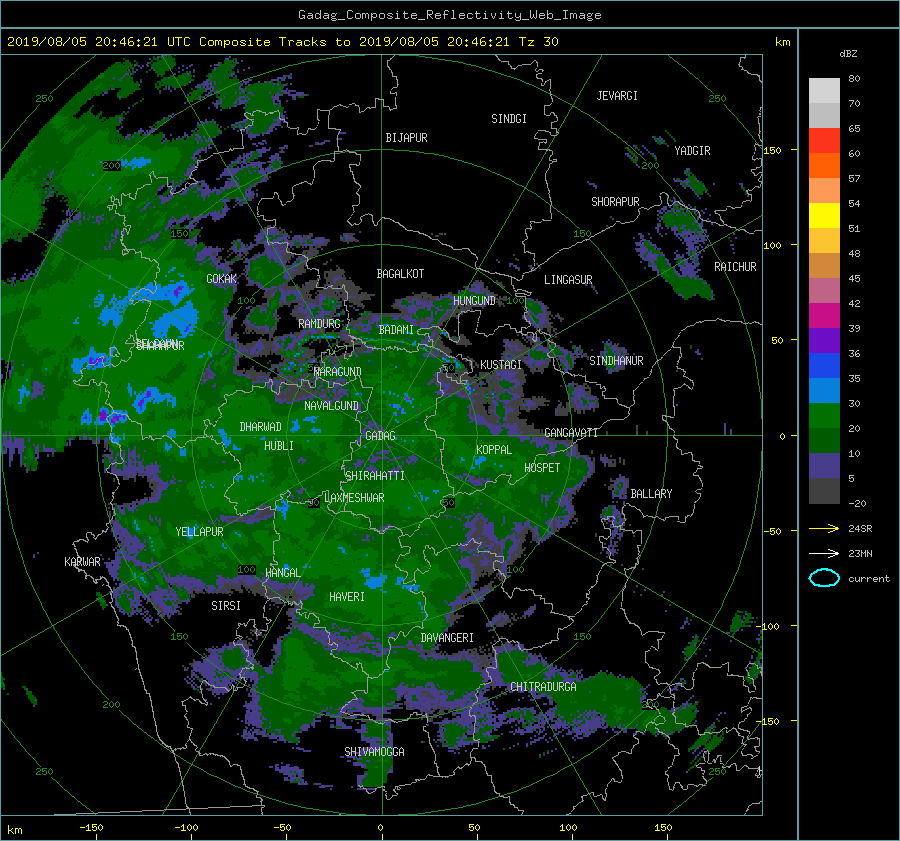Click the BAGALKOT city label
900x841 pixels.
[400, 274]
